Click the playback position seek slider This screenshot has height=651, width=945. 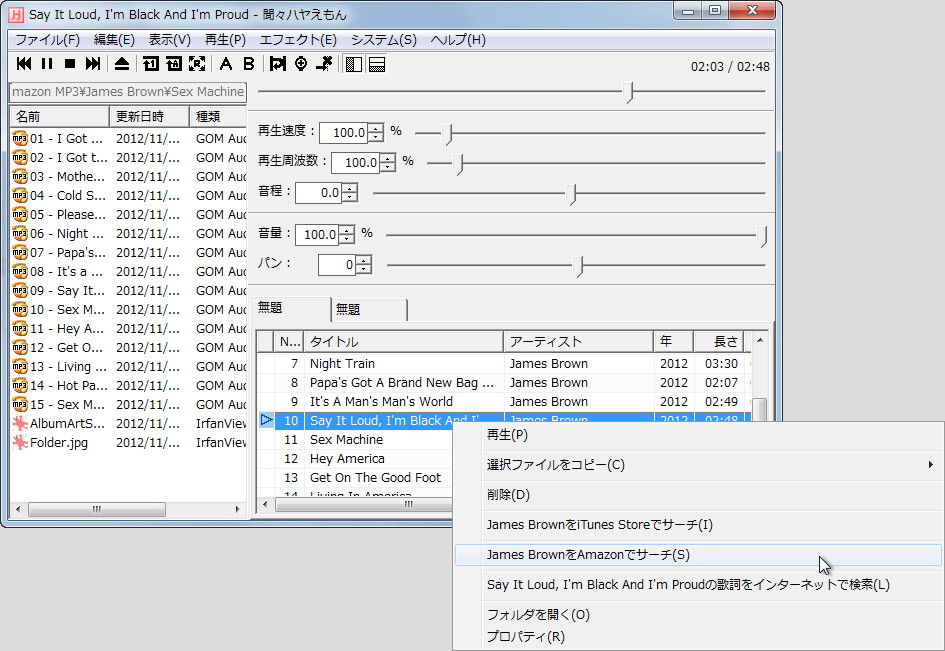coord(511,92)
